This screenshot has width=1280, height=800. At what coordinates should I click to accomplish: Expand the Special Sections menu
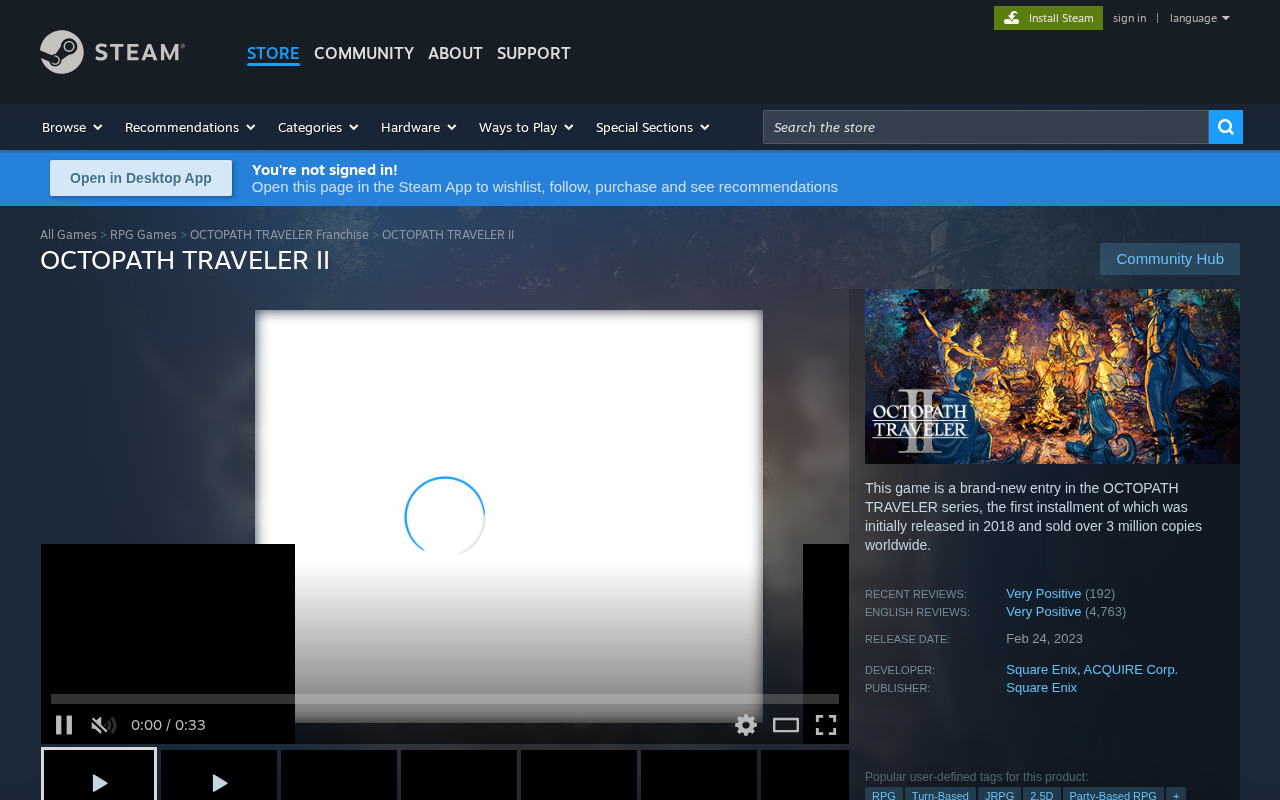652,127
